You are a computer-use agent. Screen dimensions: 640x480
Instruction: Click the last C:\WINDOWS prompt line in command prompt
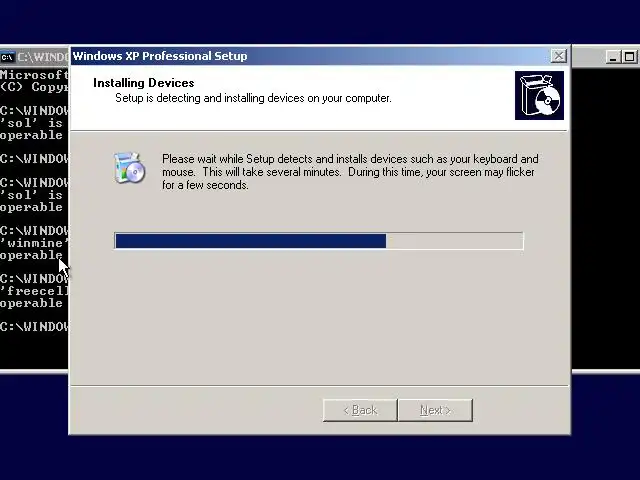click(35, 327)
